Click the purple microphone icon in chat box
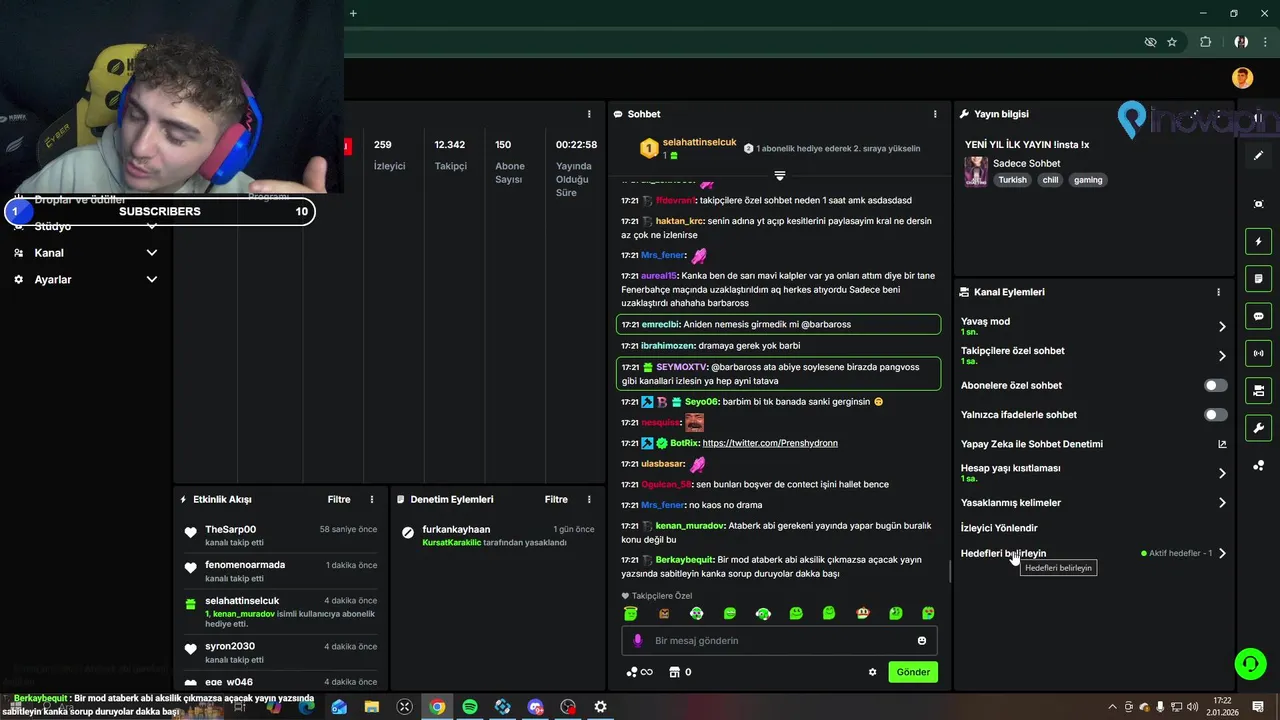 638,640
